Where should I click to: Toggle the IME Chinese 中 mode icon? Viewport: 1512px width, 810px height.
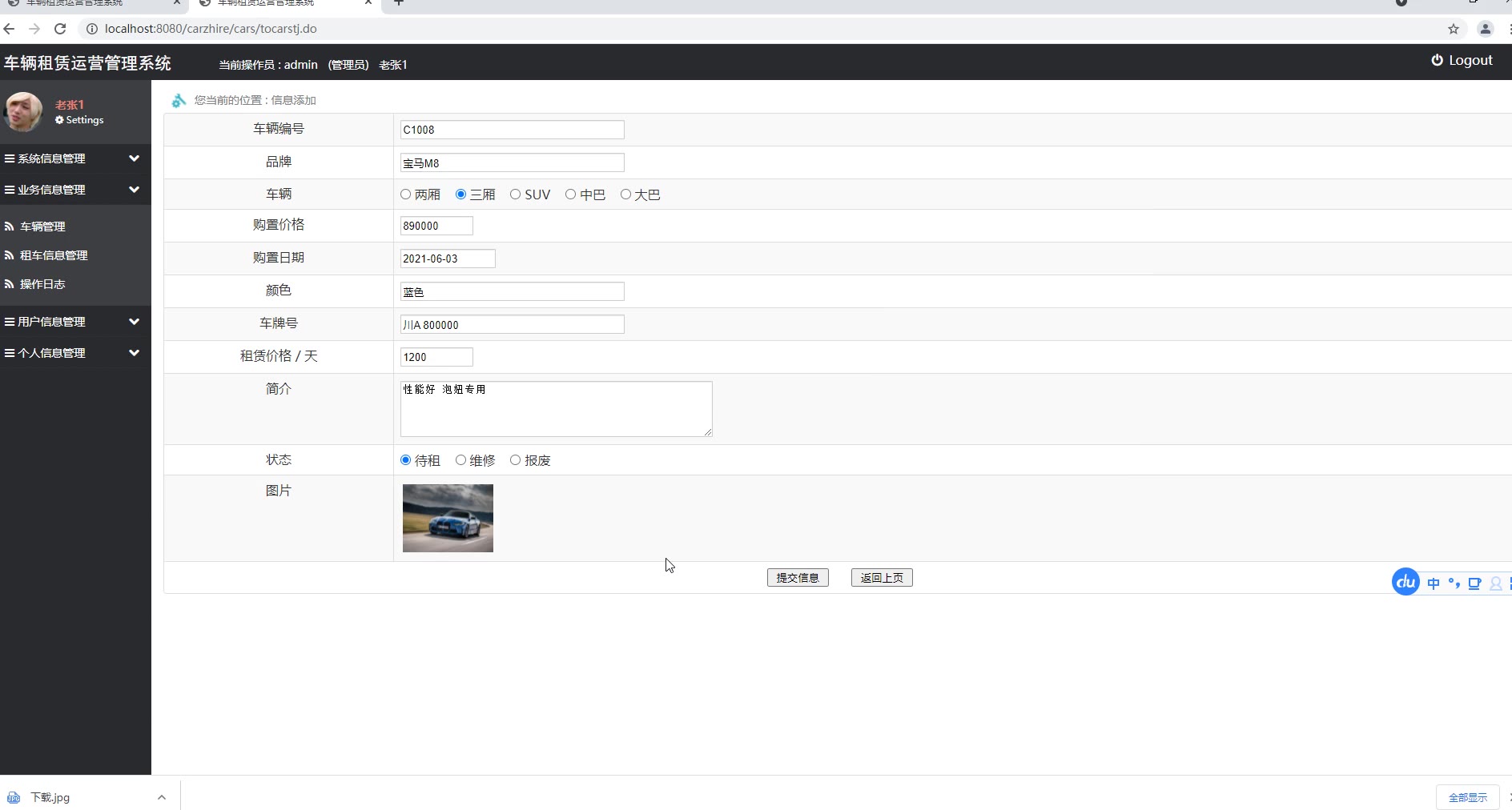pos(1434,583)
